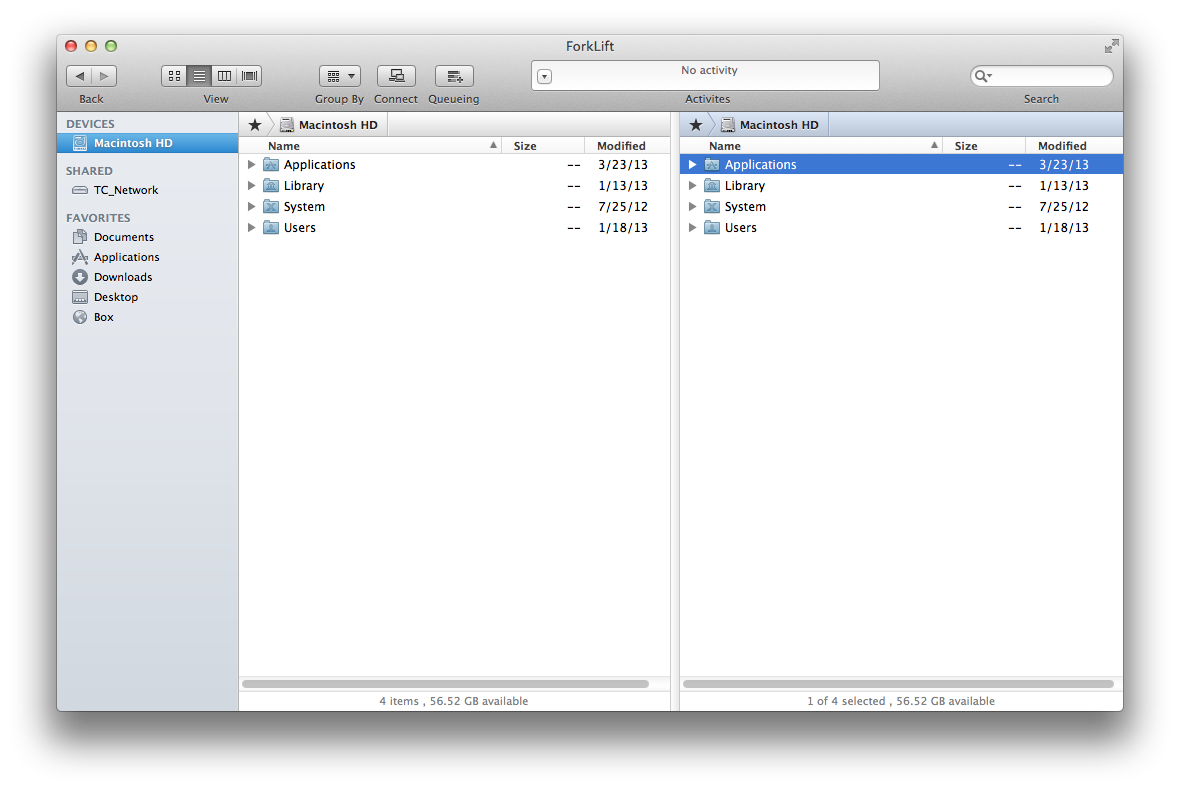Open Downloads favorite in sidebar
Image resolution: width=1180 pixels, height=790 pixels.
[148, 277]
